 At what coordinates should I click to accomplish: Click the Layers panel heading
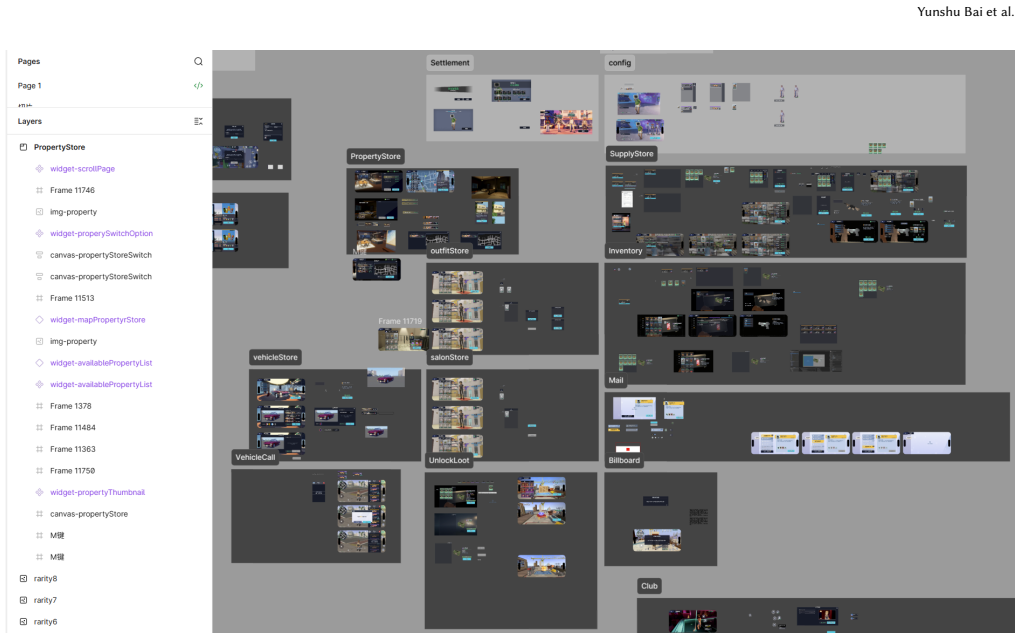point(29,121)
